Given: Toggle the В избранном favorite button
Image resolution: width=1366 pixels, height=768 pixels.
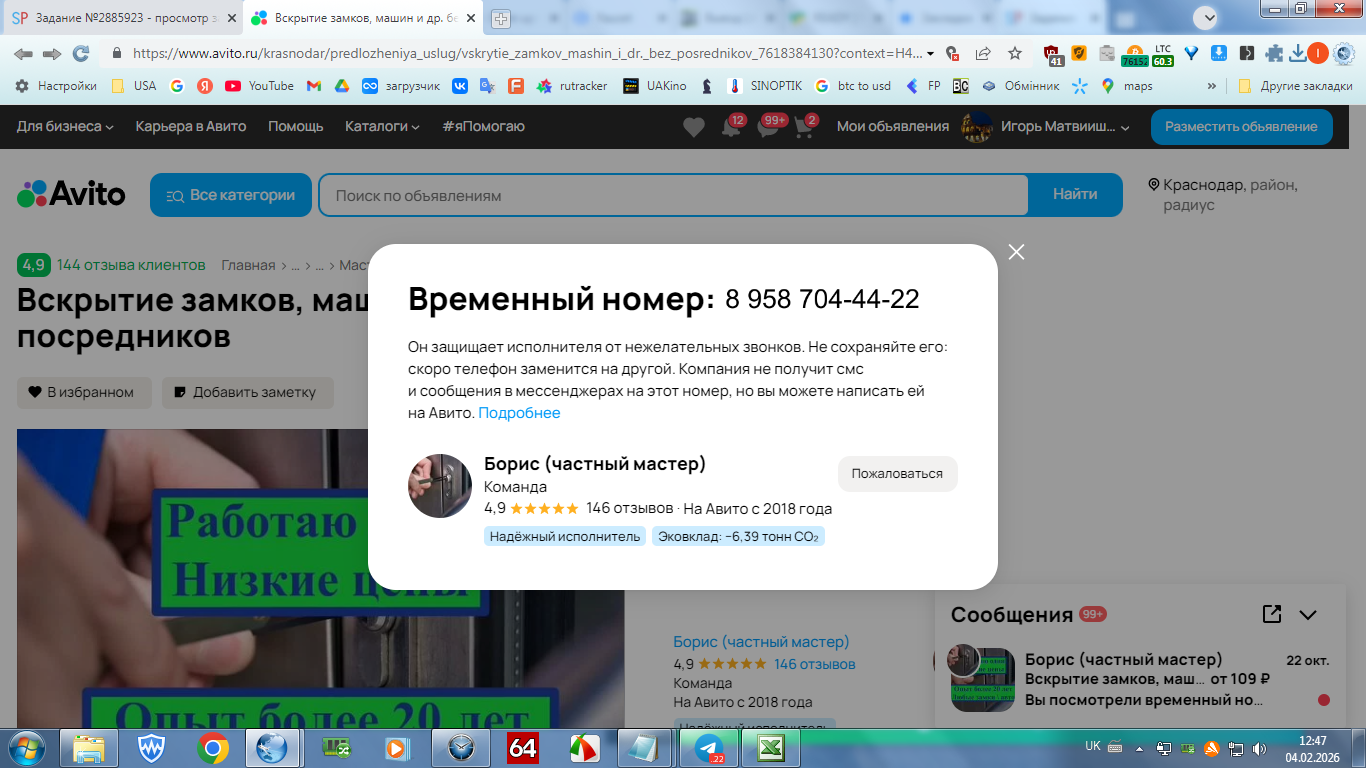Looking at the screenshot, I should (x=84, y=392).
